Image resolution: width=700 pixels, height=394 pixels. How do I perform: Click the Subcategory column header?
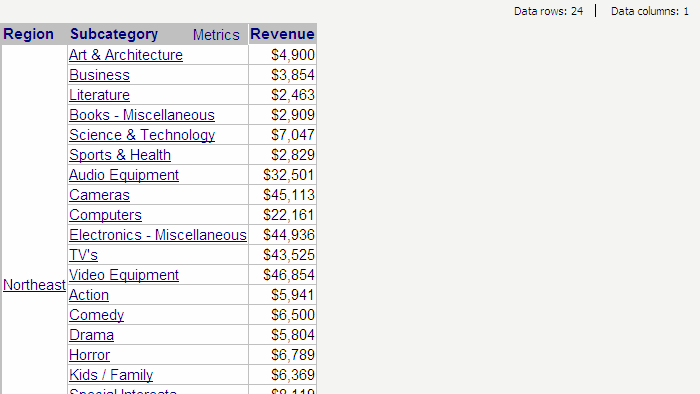[114, 34]
